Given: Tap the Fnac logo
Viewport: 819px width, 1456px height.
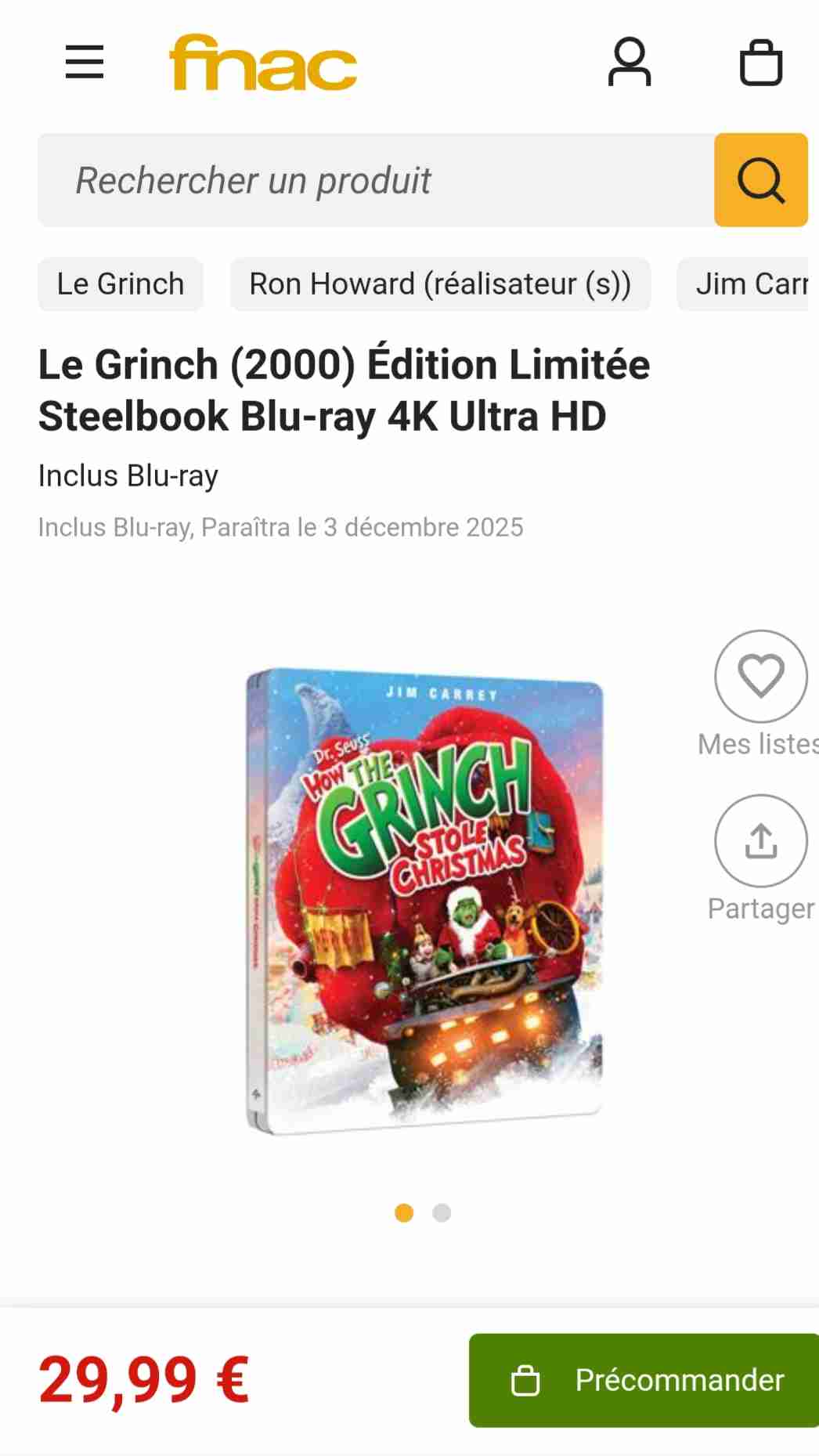Looking at the screenshot, I should click(x=263, y=63).
